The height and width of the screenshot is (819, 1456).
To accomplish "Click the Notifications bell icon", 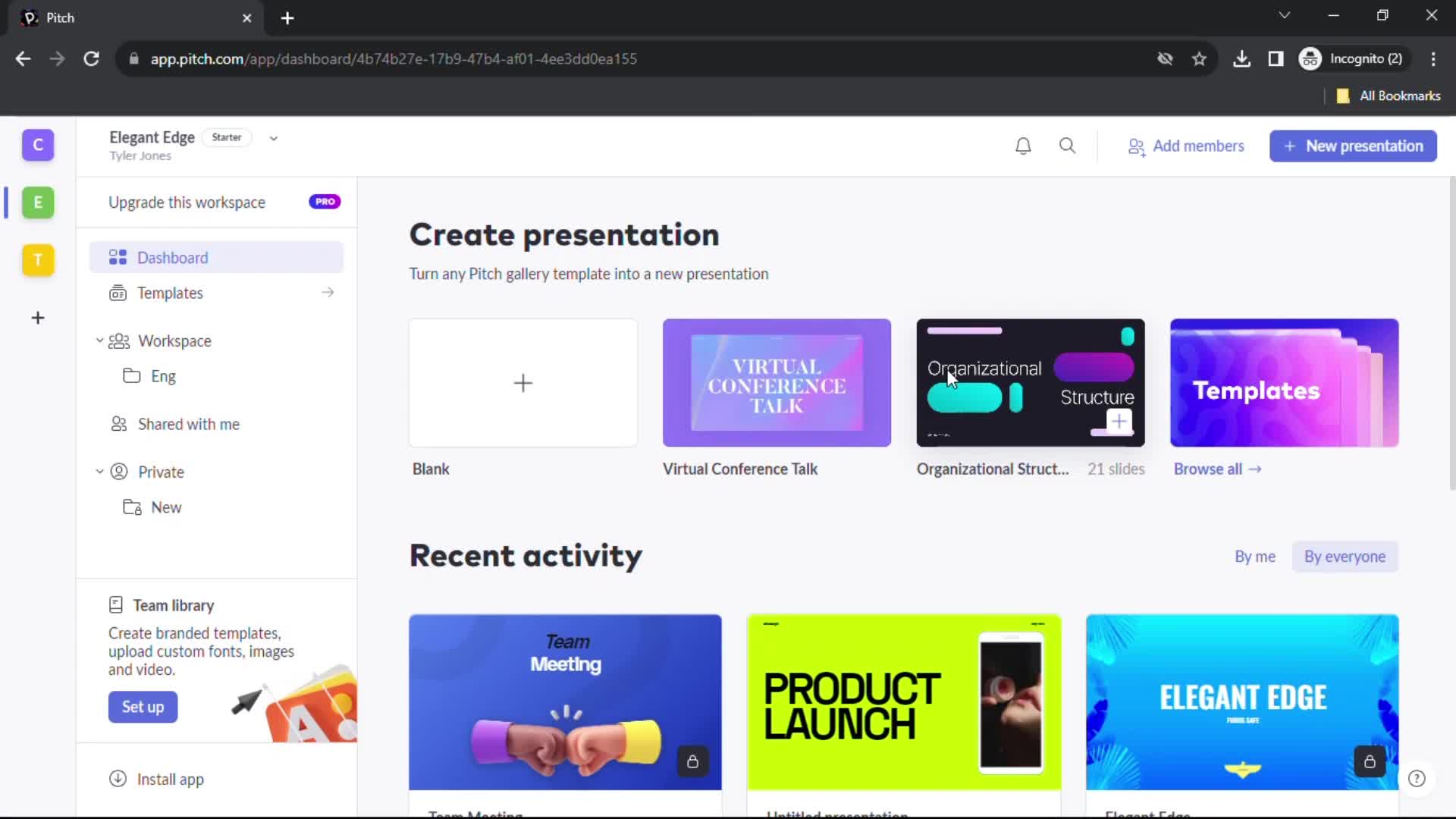I will 1024,145.
